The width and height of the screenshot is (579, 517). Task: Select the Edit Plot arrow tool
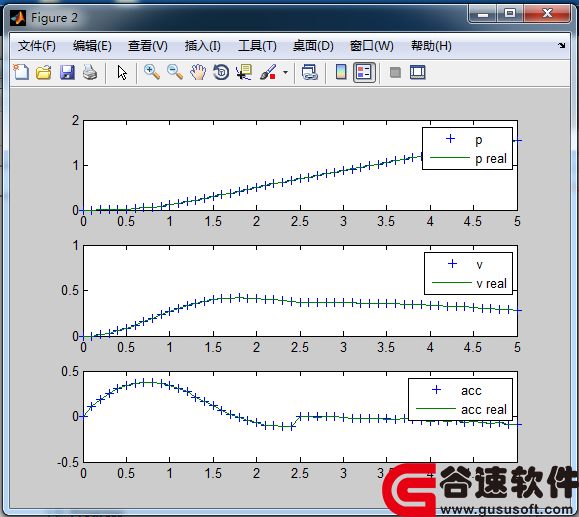122,72
